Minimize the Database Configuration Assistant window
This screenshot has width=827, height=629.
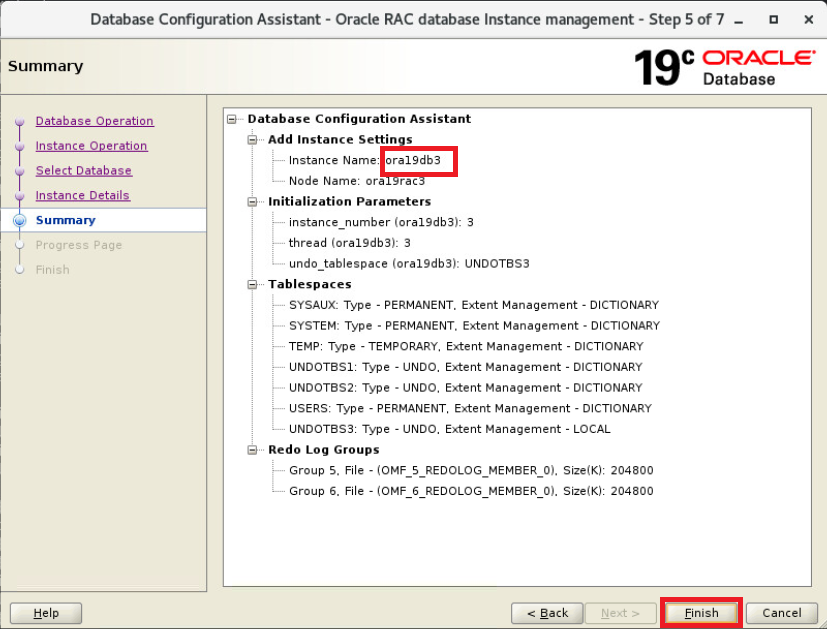pyautogui.click(x=739, y=20)
